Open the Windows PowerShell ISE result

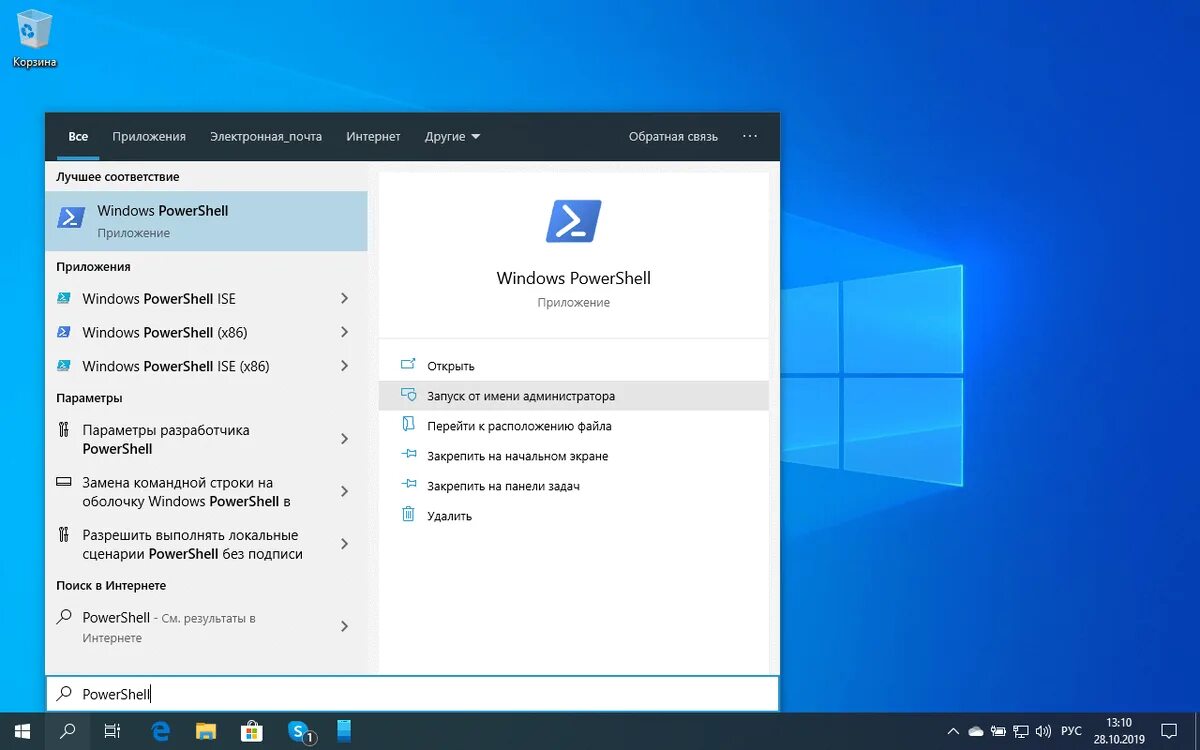(x=190, y=298)
